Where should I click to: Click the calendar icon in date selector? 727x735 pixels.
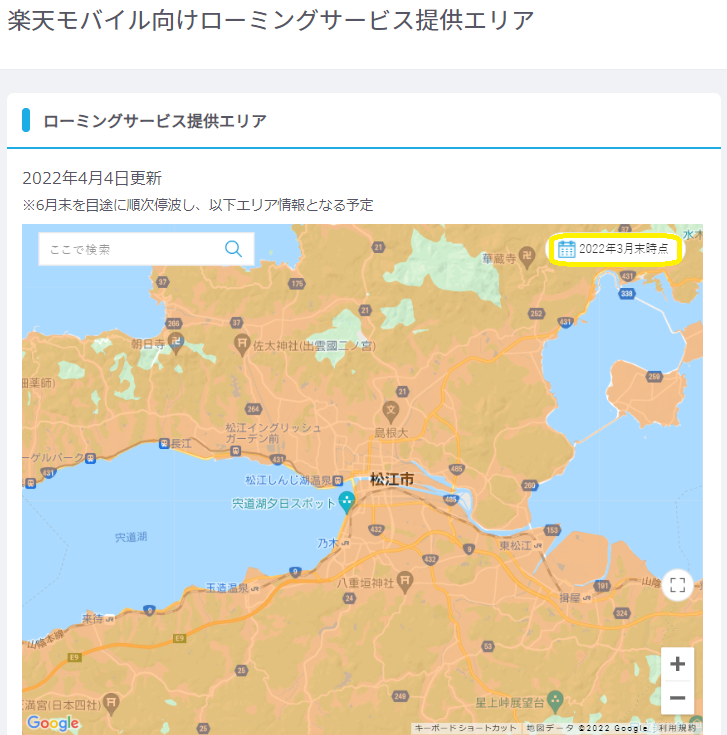(566, 249)
